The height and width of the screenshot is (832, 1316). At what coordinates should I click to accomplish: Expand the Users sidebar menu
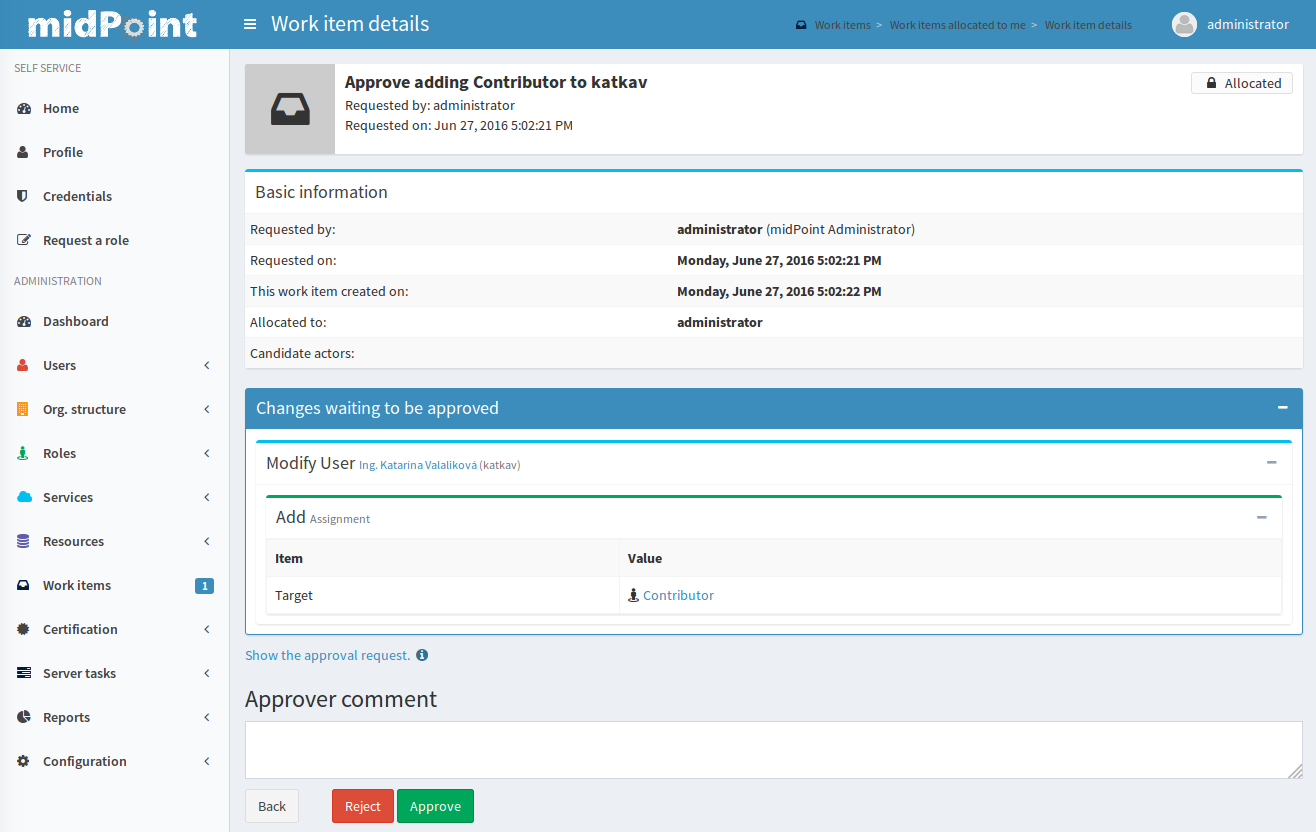point(206,366)
